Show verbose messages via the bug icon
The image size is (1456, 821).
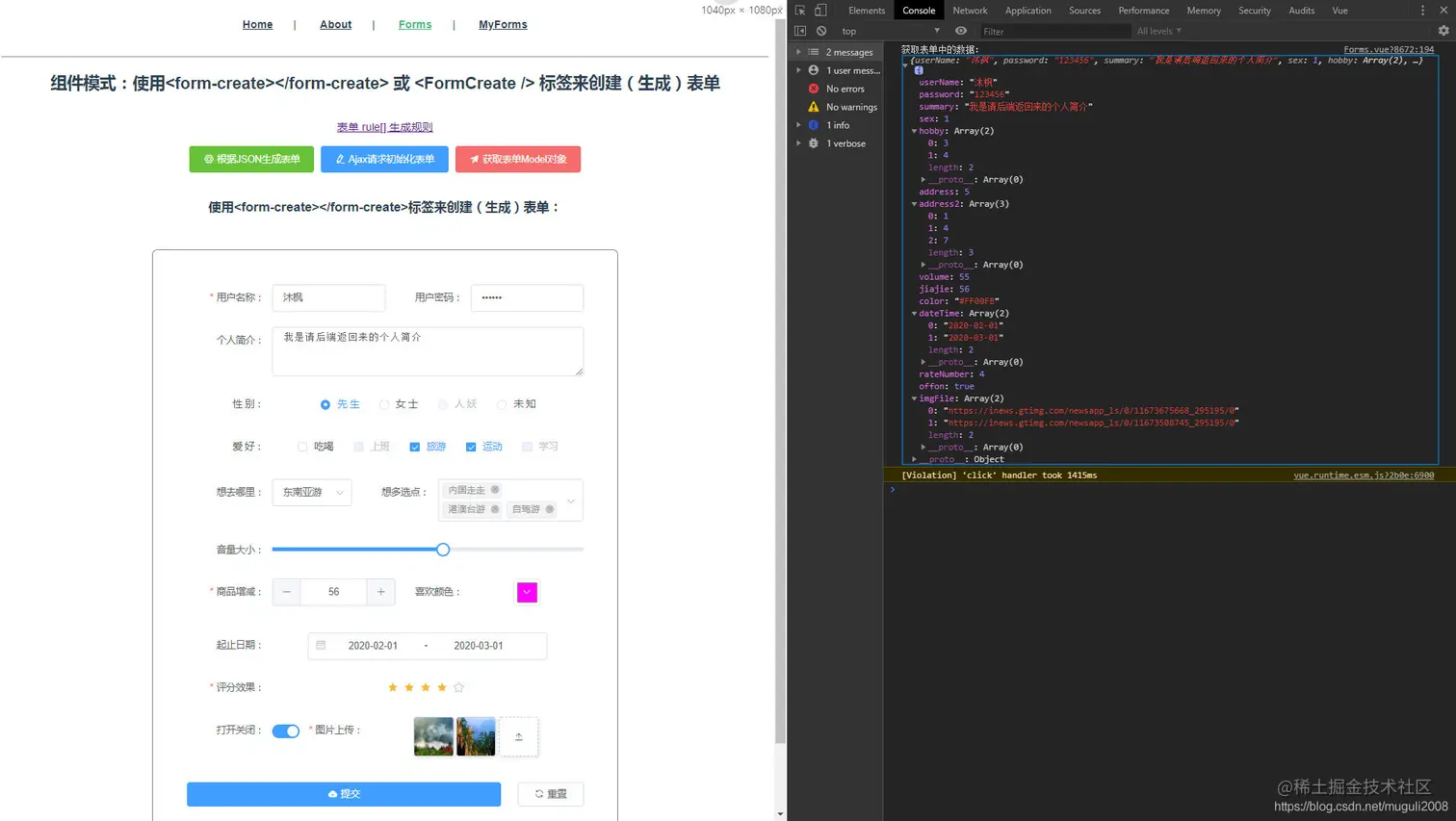812,142
